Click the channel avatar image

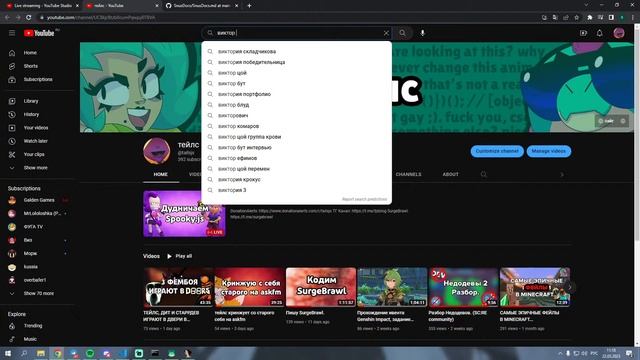[157, 151]
